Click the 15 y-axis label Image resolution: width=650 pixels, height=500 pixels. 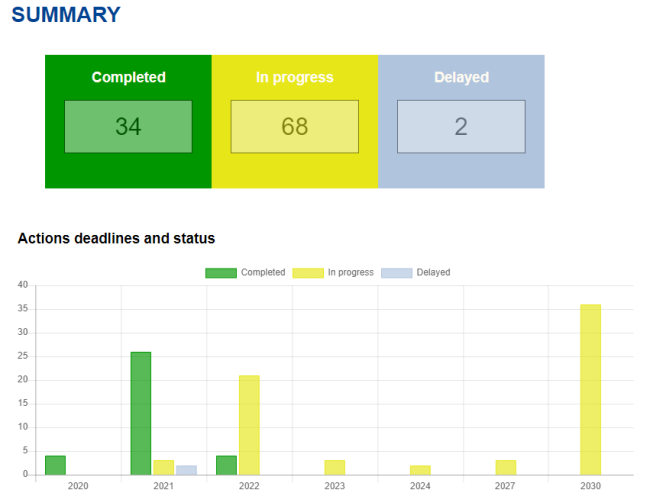23,403
